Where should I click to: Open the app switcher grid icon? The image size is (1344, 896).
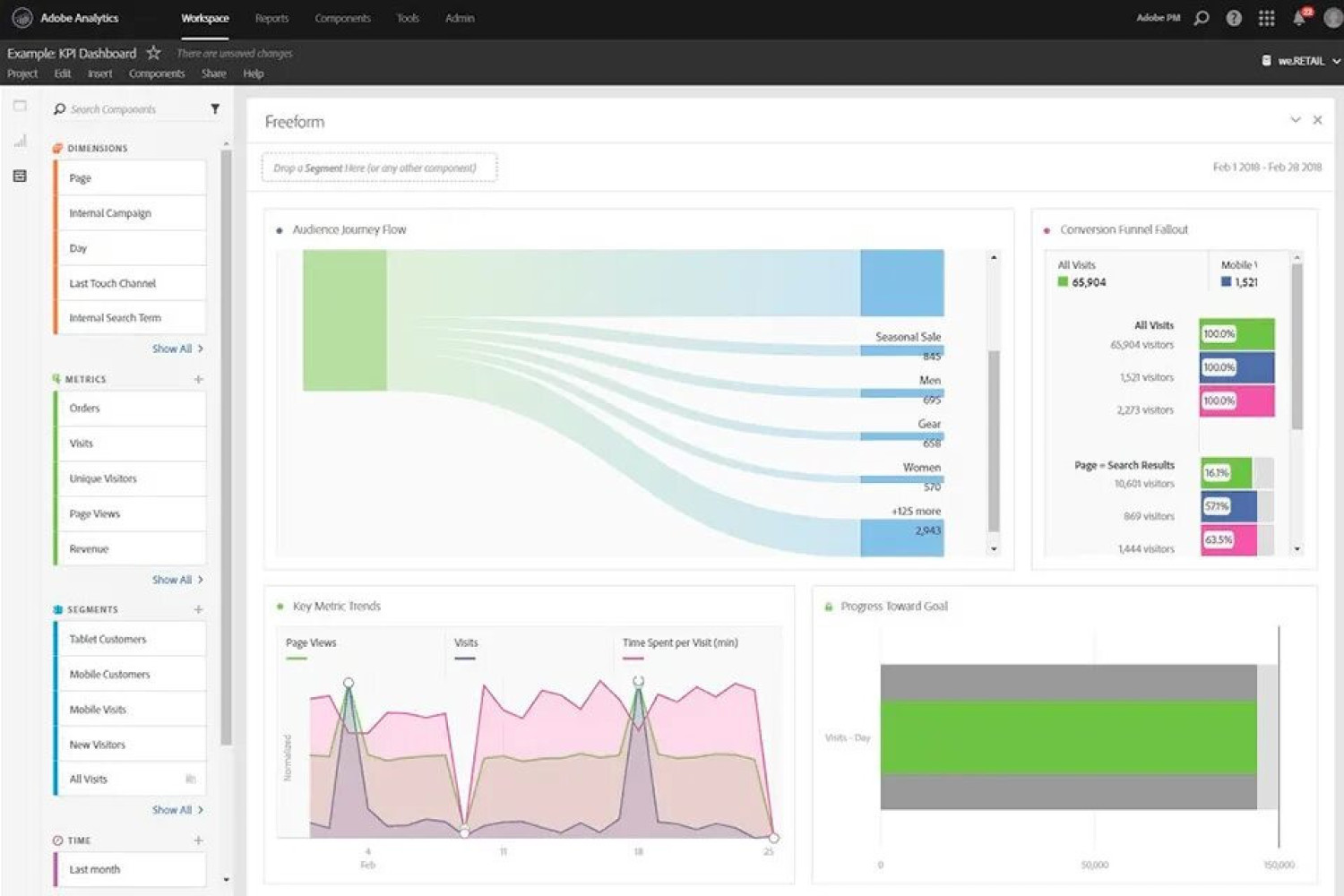coord(1266,18)
